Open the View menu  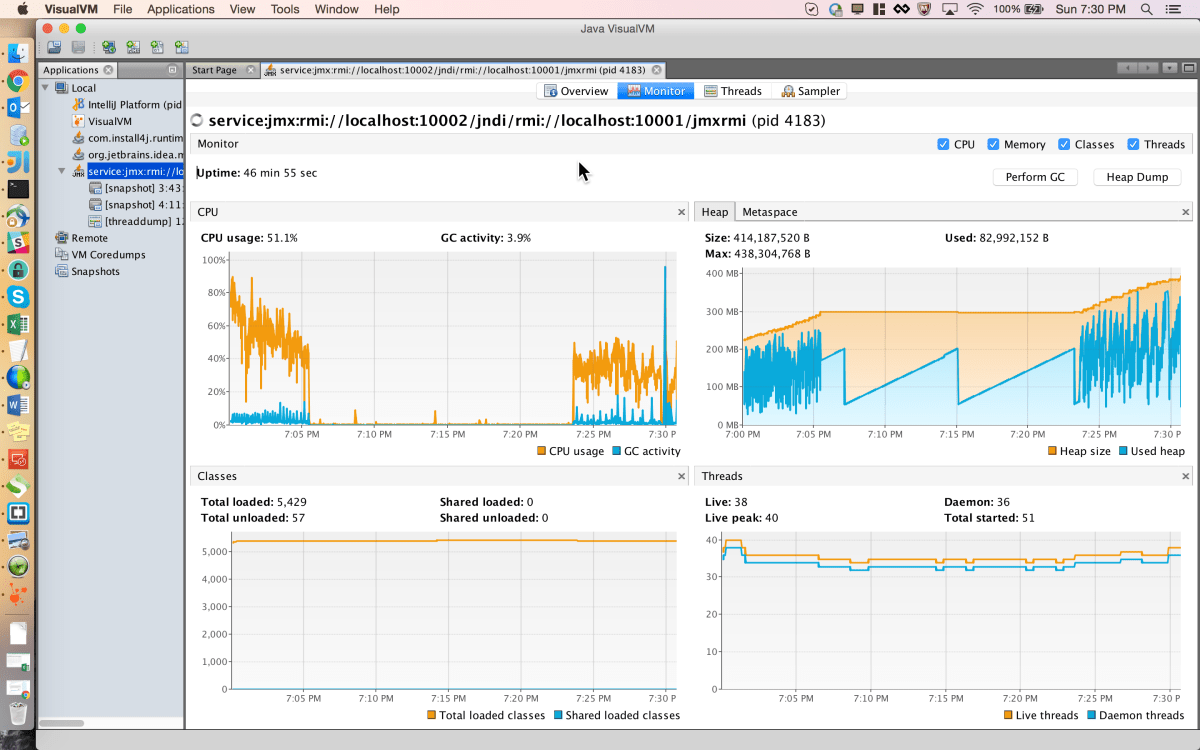[242, 9]
